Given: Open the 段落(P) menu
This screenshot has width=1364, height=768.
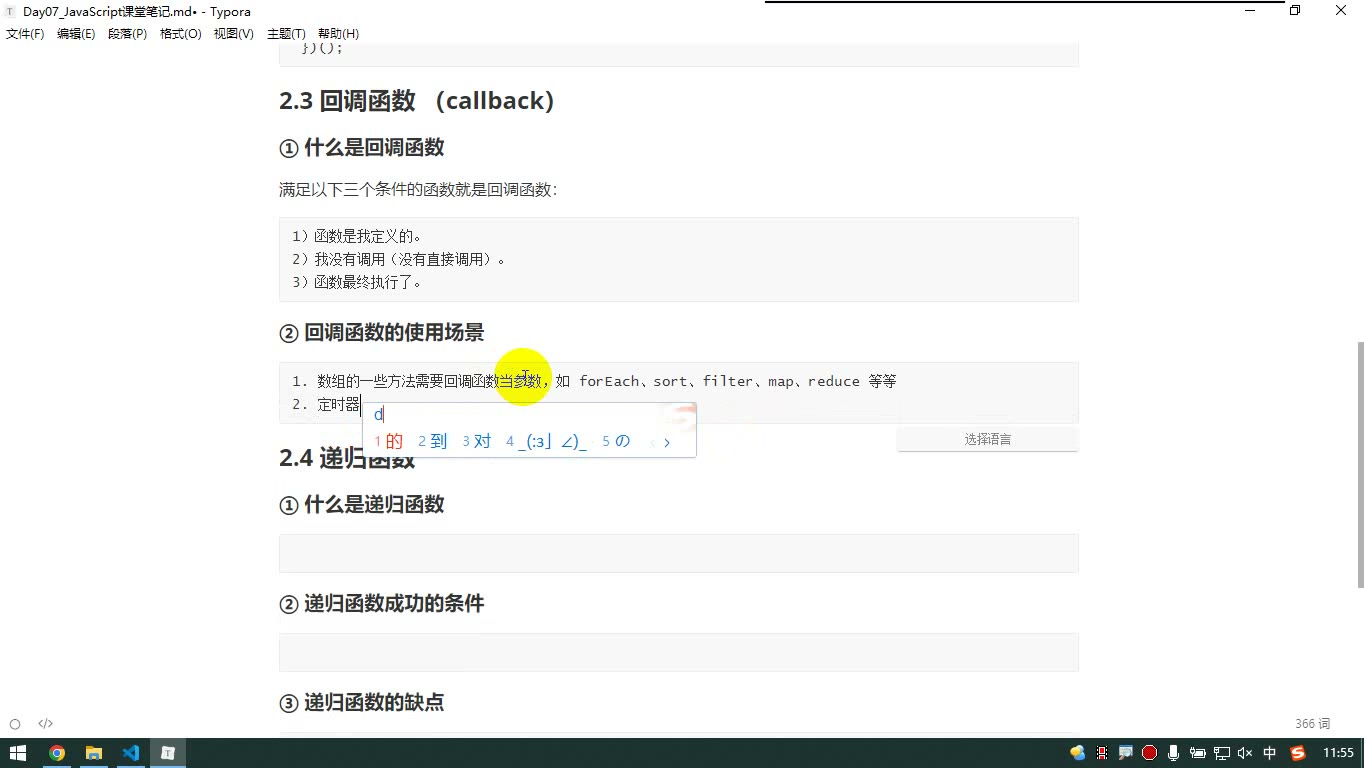Looking at the screenshot, I should (127, 34).
